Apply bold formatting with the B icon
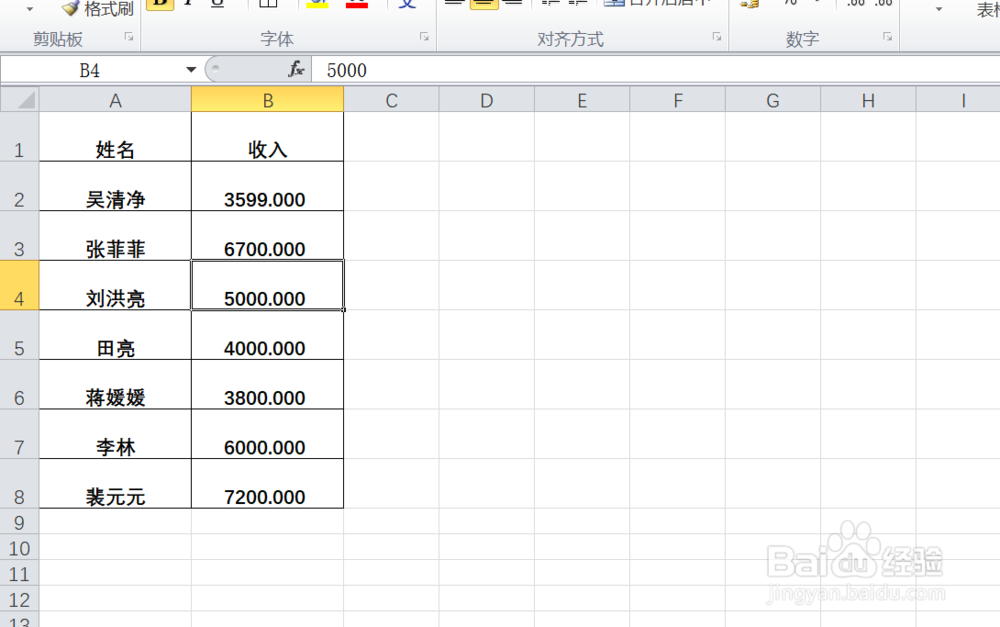 (159, 4)
